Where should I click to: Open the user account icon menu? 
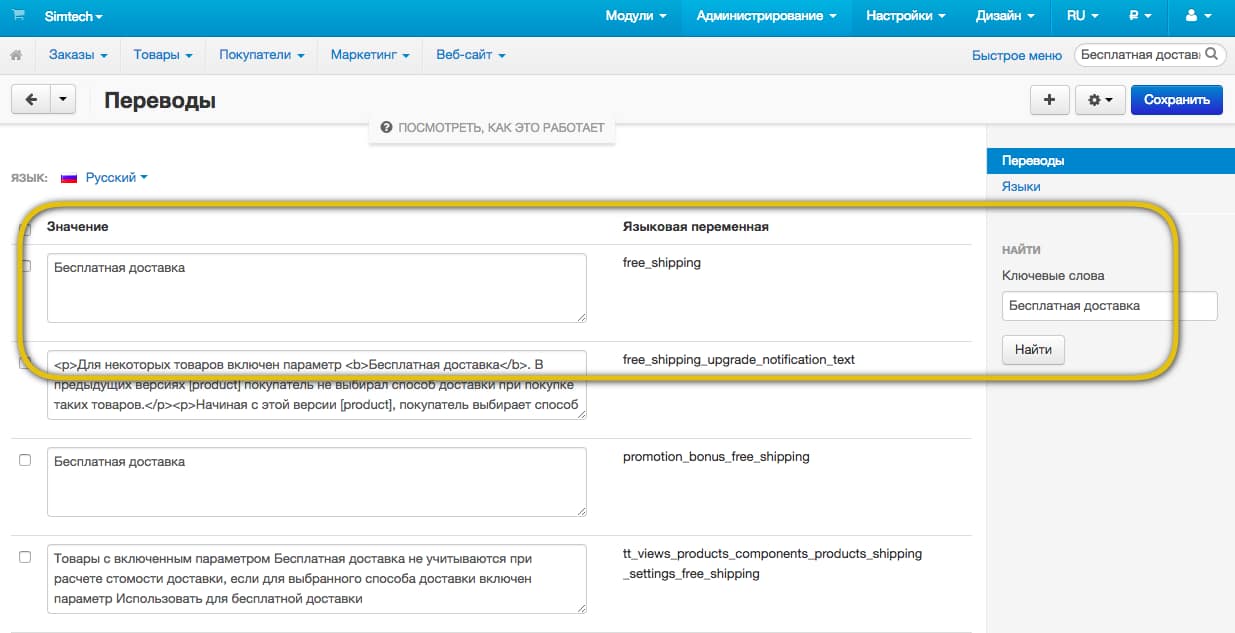(1196, 16)
